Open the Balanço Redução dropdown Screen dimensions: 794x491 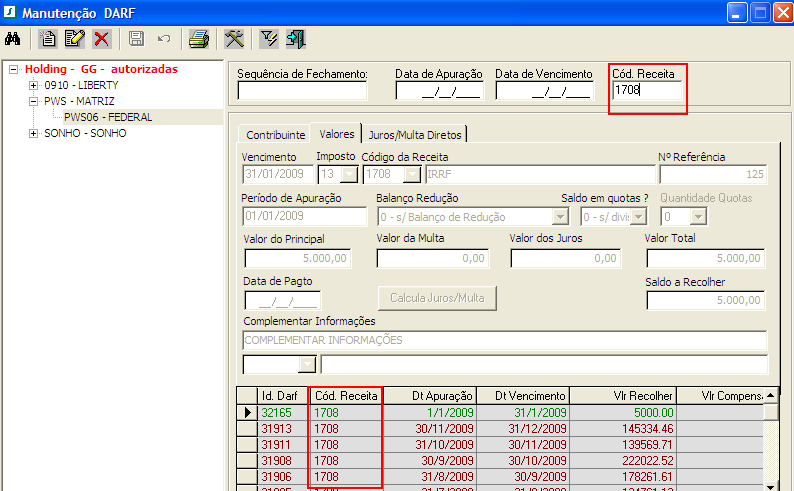click(x=560, y=217)
